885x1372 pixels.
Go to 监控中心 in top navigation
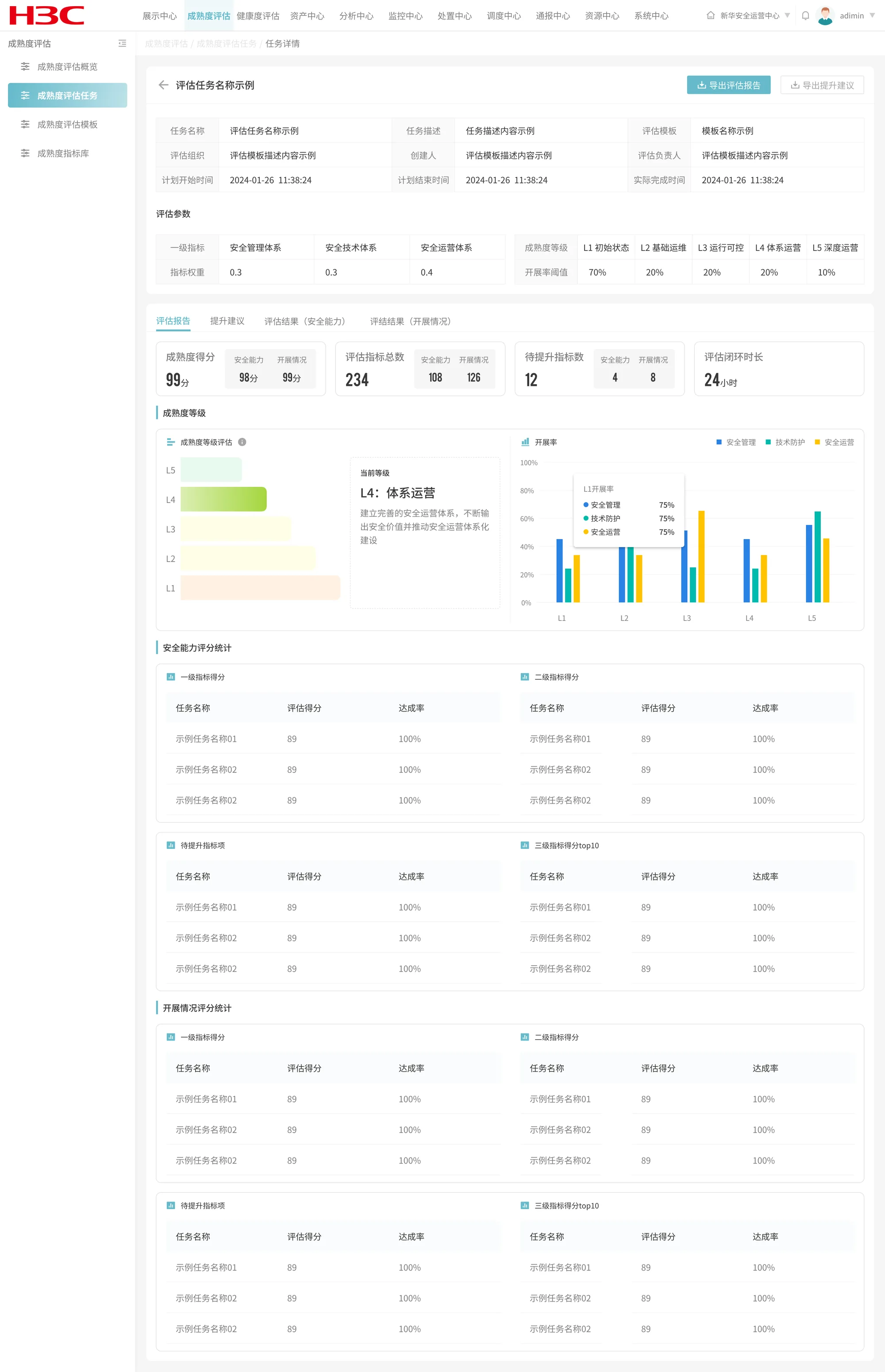click(405, 15)
